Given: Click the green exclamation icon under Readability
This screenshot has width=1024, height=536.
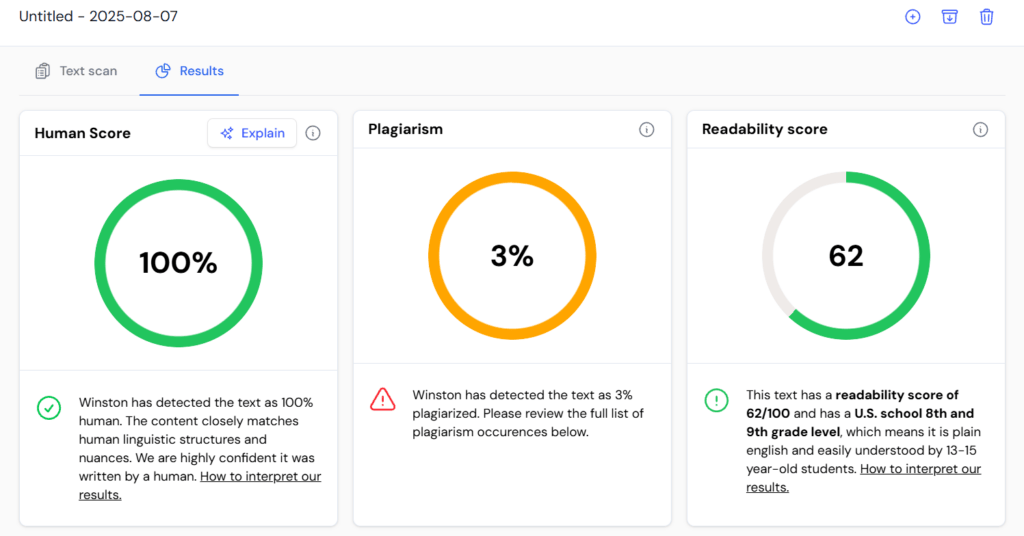Looking at the screenshot, I should pyautogui.click(x=716, y=399).
